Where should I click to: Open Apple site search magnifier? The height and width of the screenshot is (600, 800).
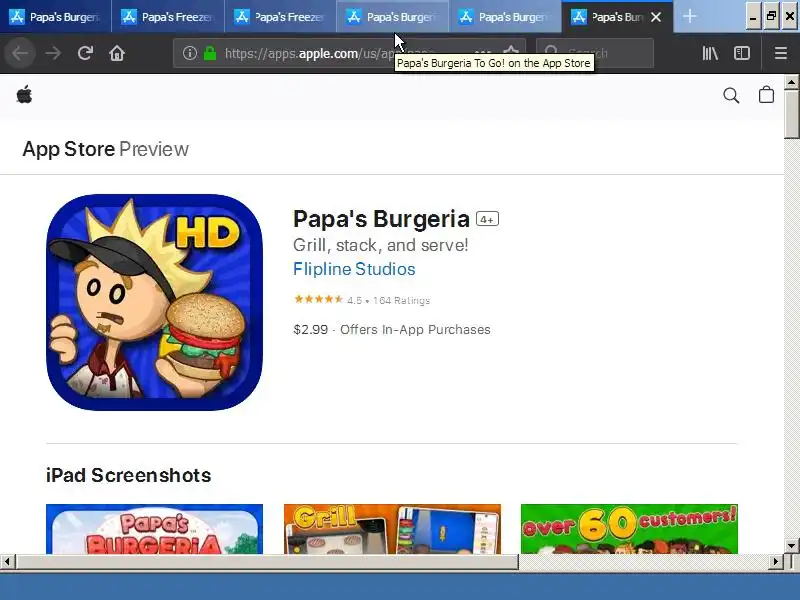point(731,95)
